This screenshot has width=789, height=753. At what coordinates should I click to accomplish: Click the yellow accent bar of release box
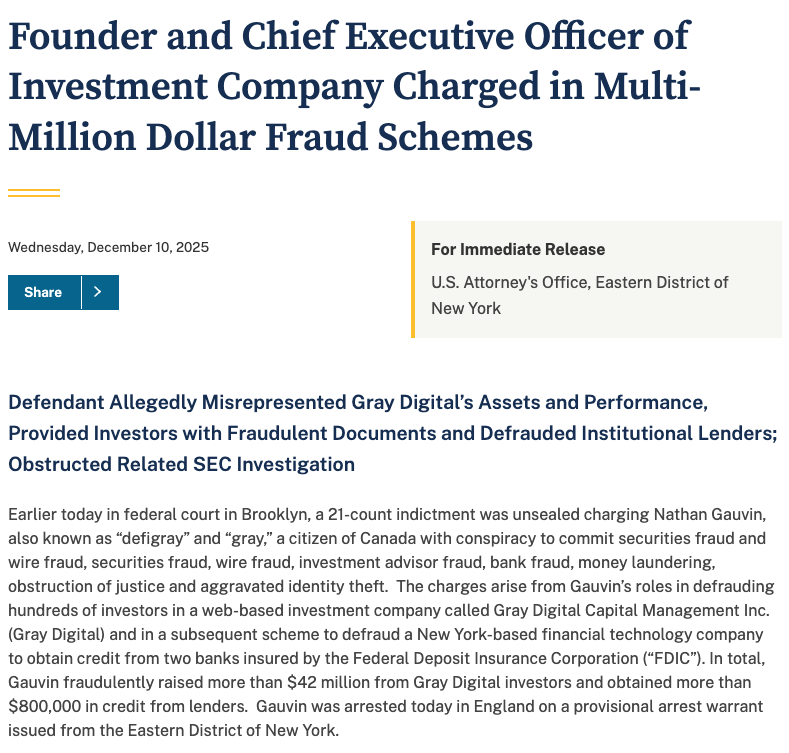click(413, 279)
